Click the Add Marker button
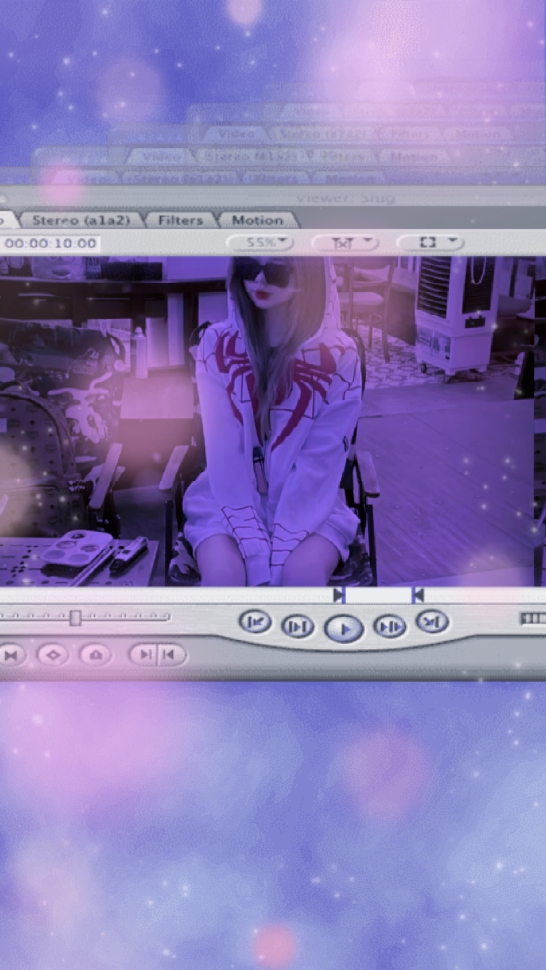 pos(95,655)
